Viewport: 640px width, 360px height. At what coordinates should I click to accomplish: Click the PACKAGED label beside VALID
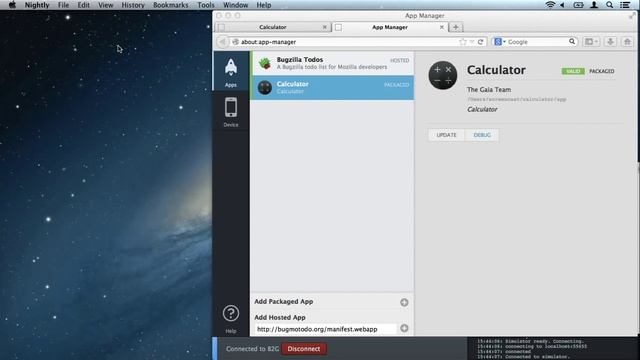coord(602,71)
